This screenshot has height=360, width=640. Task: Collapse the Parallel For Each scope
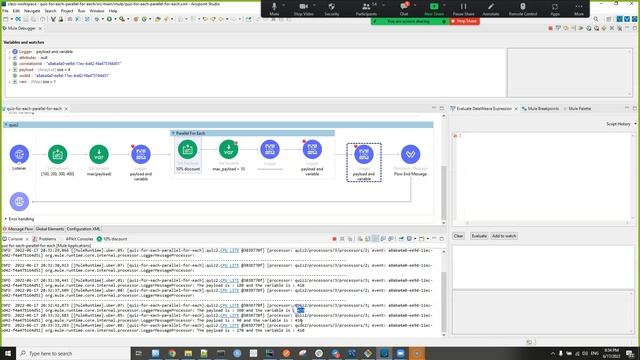point(173,133)
